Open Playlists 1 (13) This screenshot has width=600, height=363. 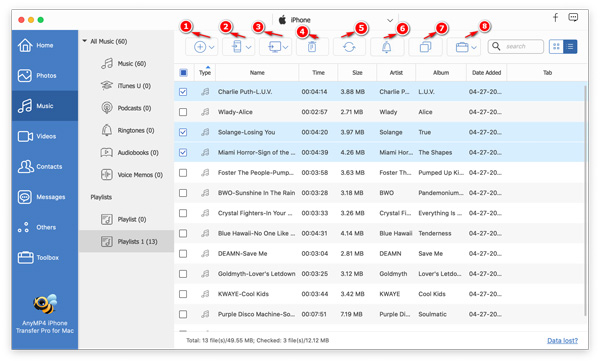click(x=126, y=241)
